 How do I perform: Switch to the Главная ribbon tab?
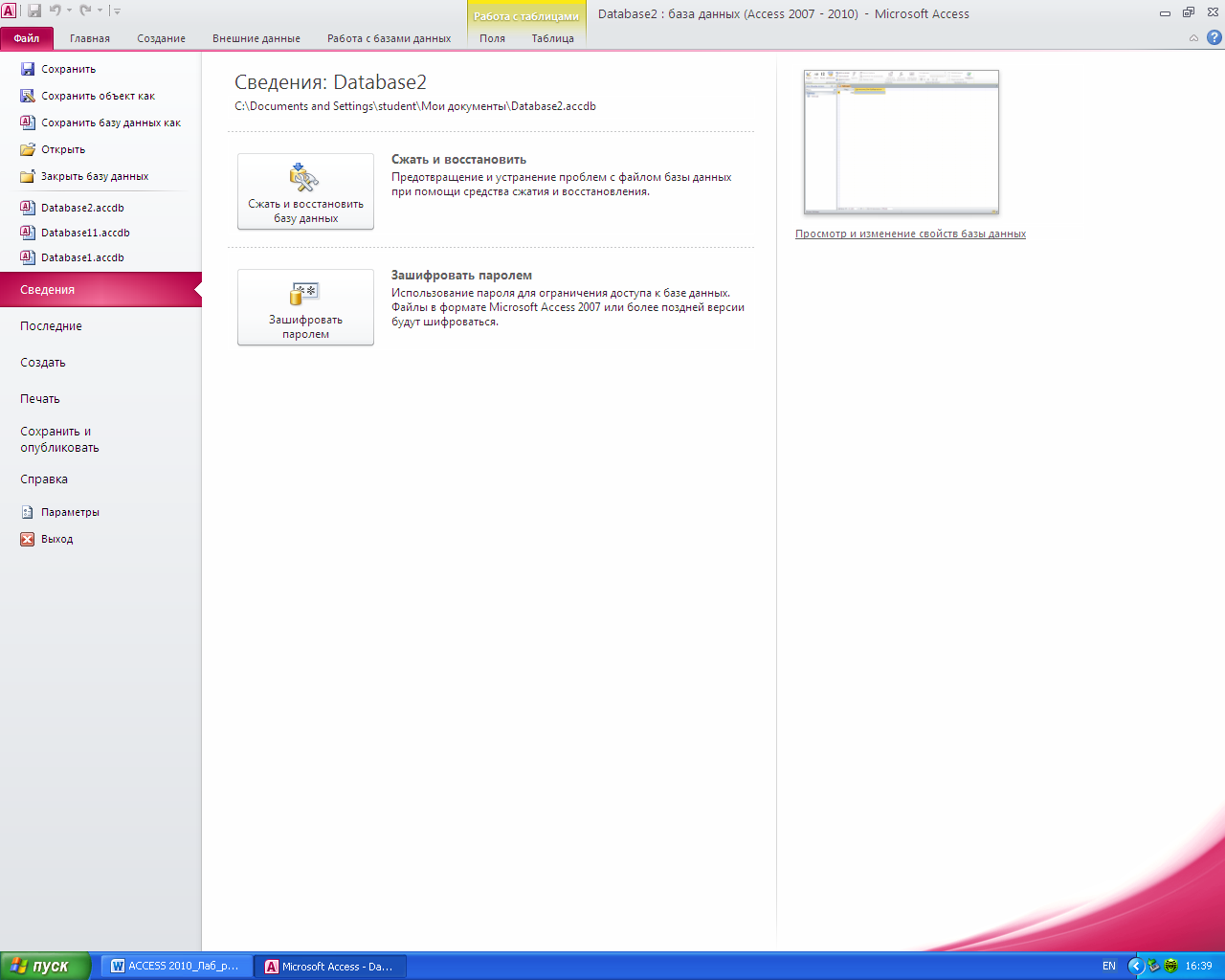[x=90, y=38]
